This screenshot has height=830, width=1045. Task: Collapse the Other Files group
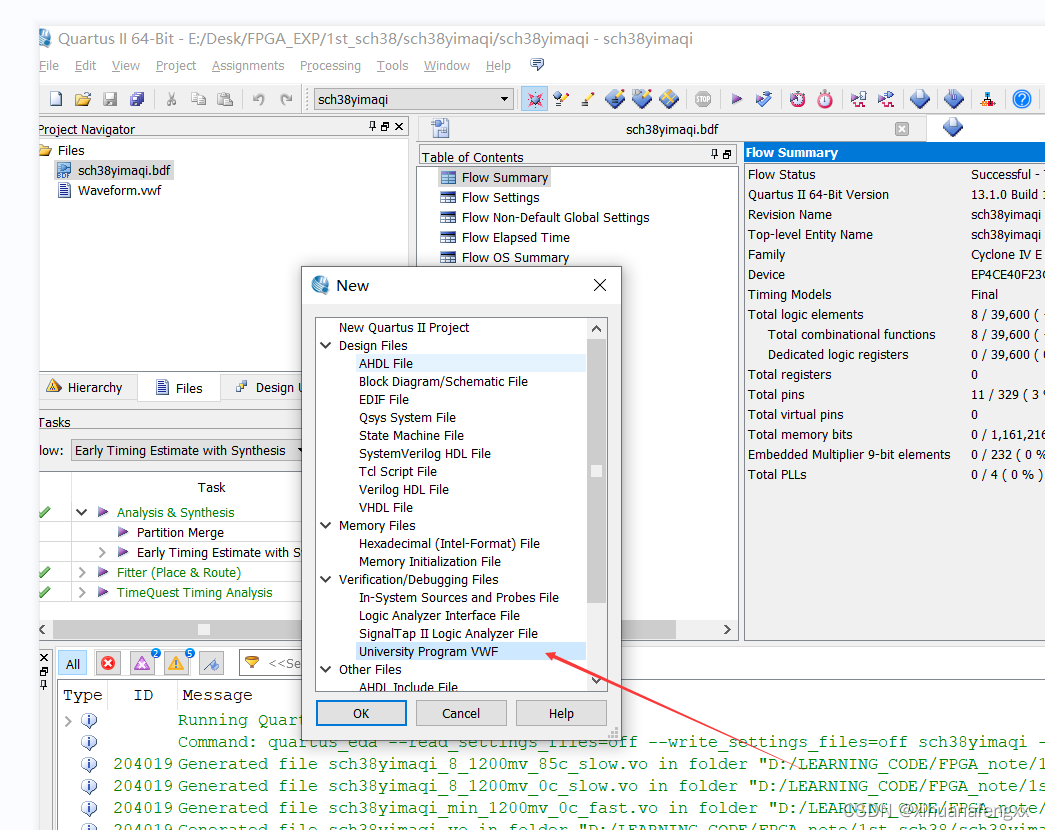(x=326, y=669)
